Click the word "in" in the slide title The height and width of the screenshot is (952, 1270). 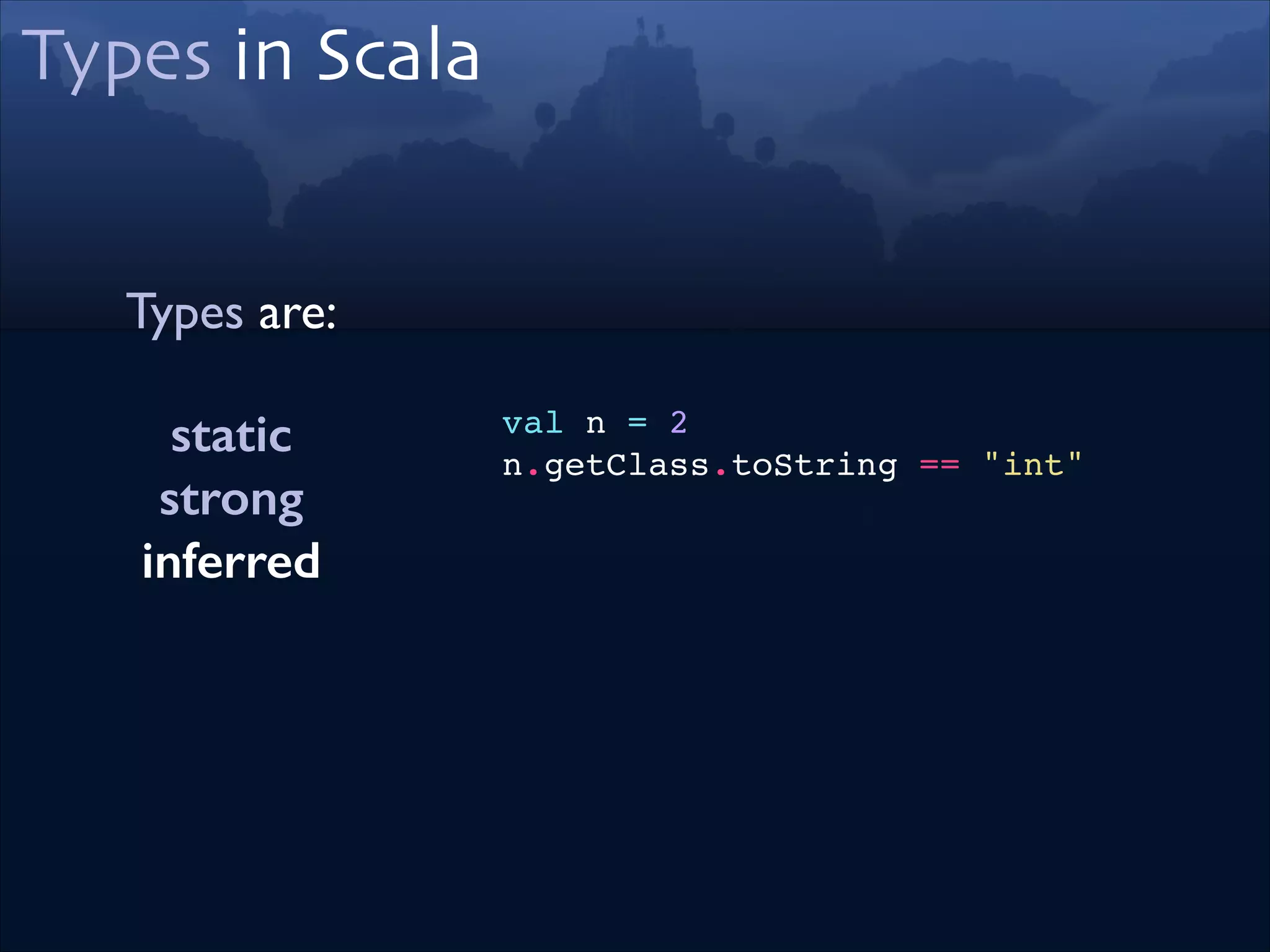pyautogui.click(x=264, y=57)
